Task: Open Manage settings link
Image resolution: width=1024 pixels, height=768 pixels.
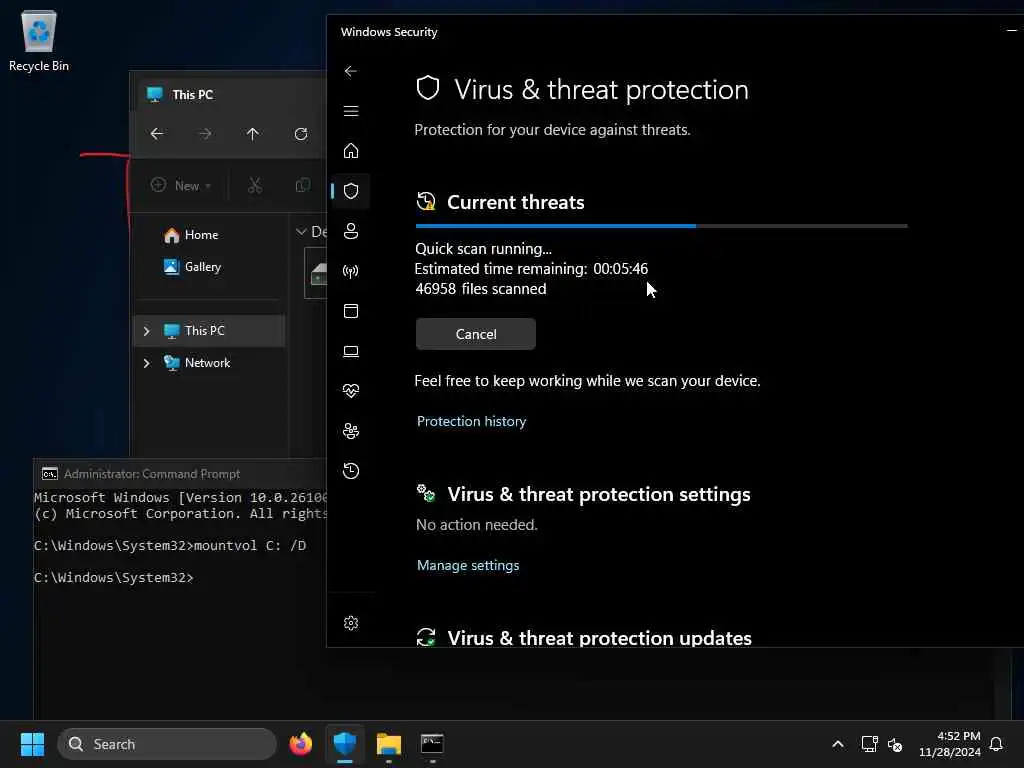Action: coord(468,565)
